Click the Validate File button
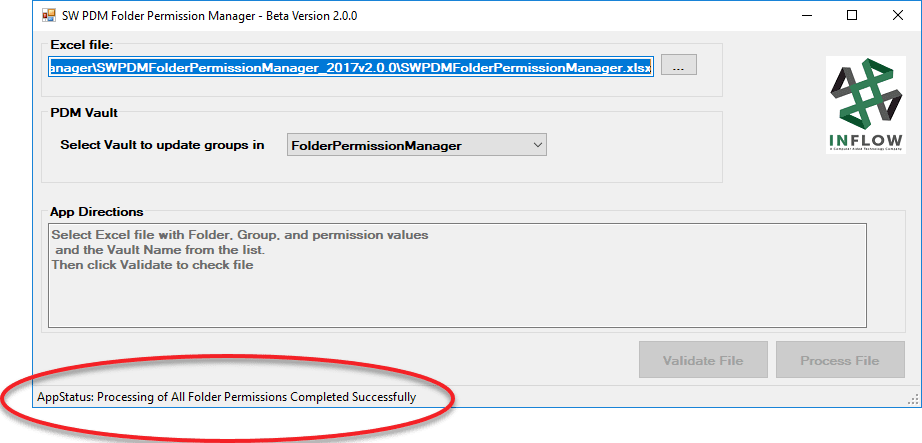The width and height of the screenshot is (922, 443). pos(703,360)
